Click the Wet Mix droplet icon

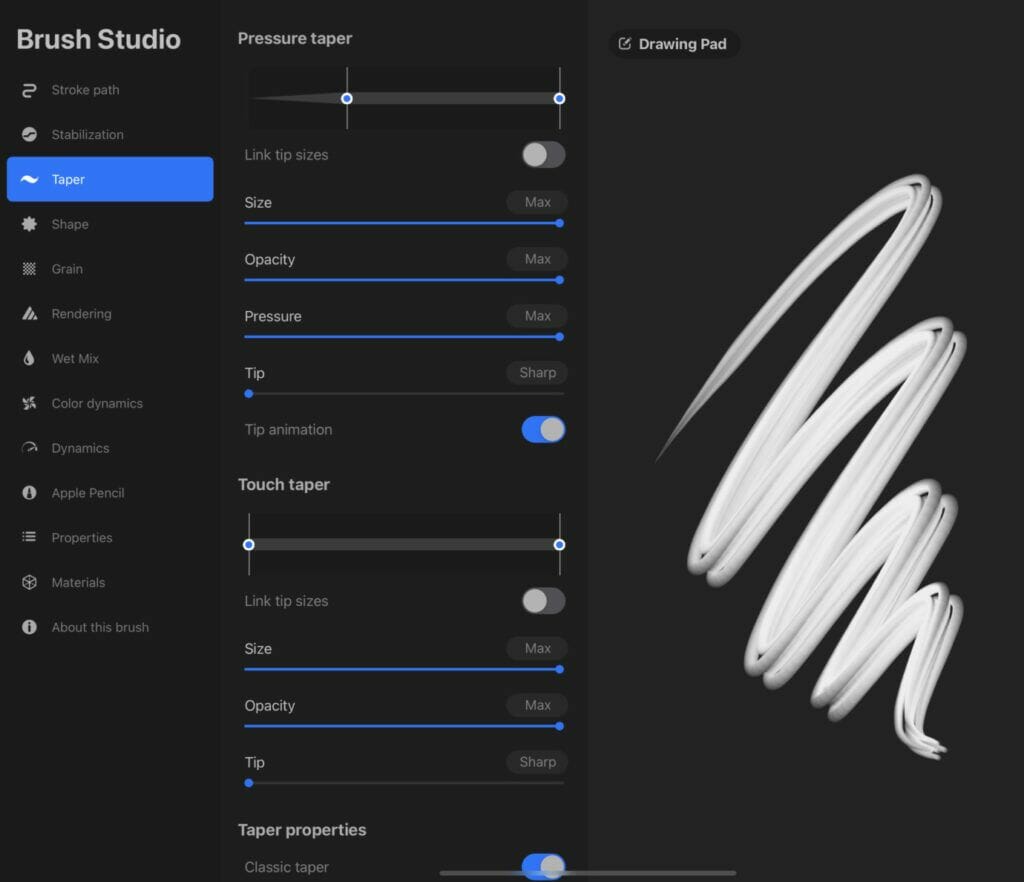[29, 358]
